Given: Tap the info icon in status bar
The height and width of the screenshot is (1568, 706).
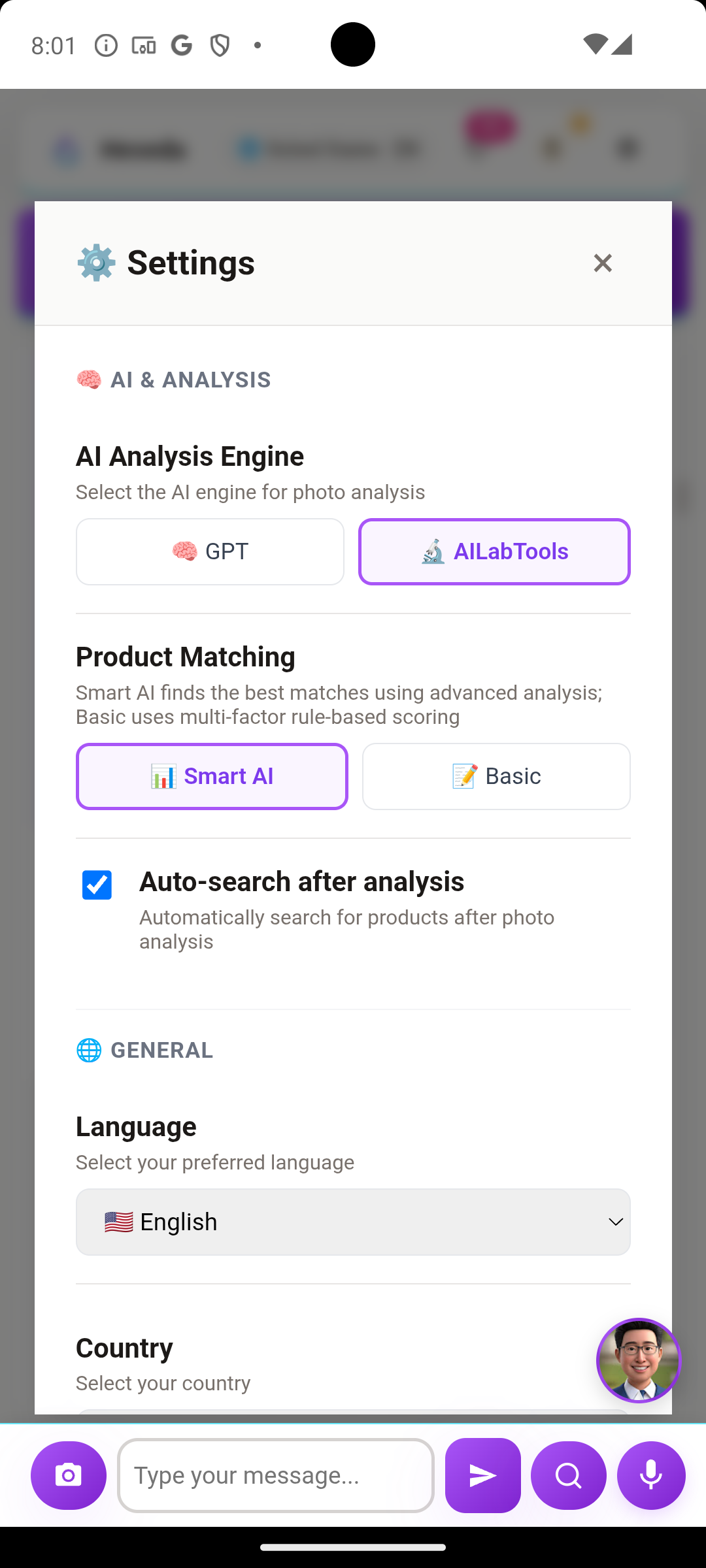Looking at the screenshot, I should tap(106, 45).
